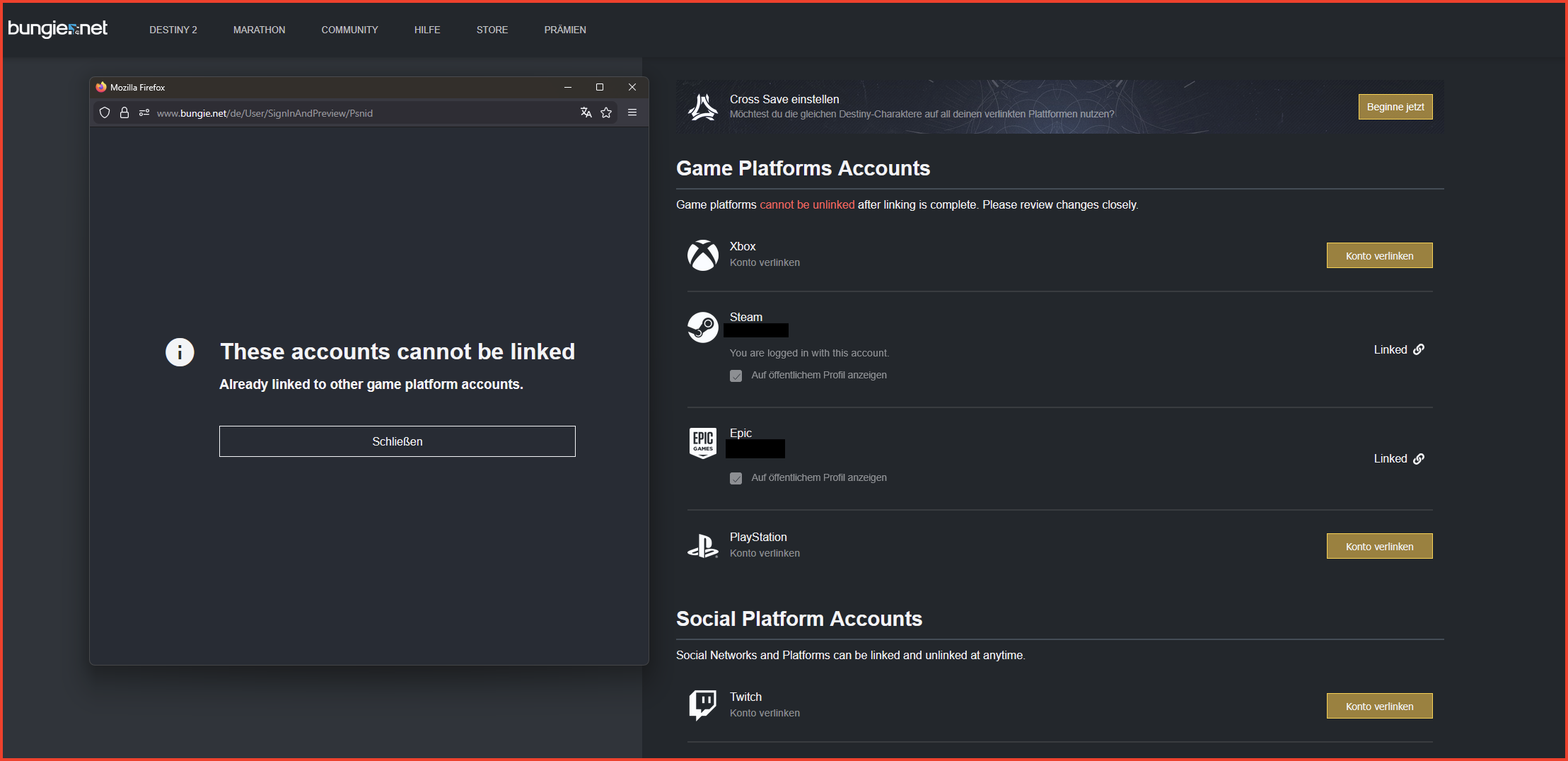Click the Xbox platform logo icon
The width and height of the screenshot is (1568, 761).
point(702,255)
